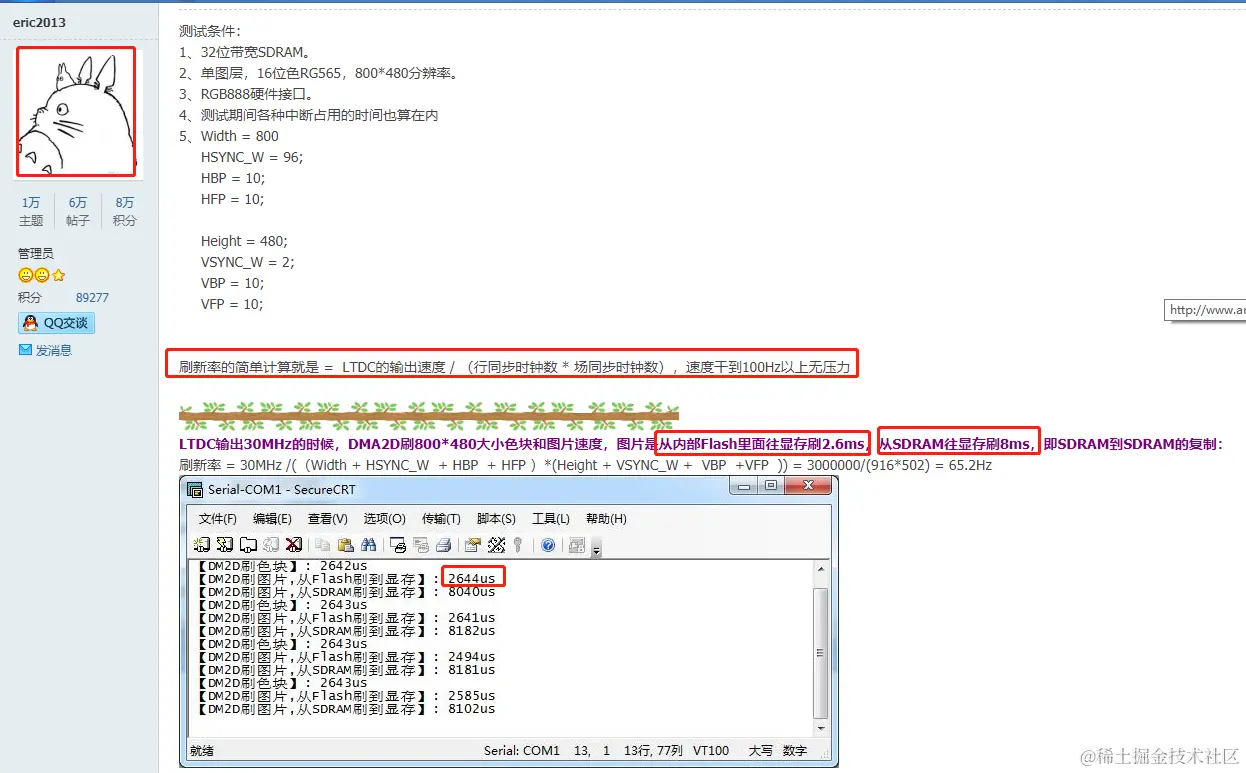Open the 工具(L) menu
This screenshot has height=773, width=1246.
click(x=551, y=518)
